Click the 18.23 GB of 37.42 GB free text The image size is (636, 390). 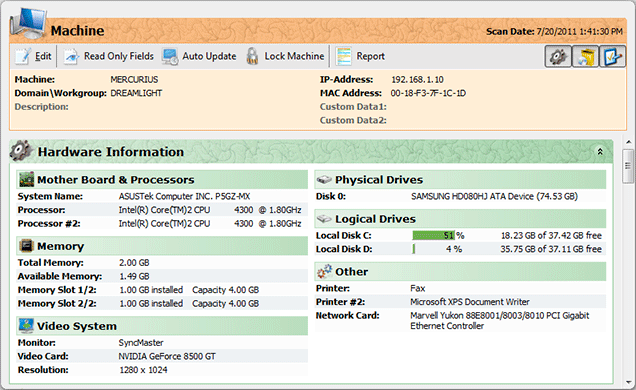(551, 236)
